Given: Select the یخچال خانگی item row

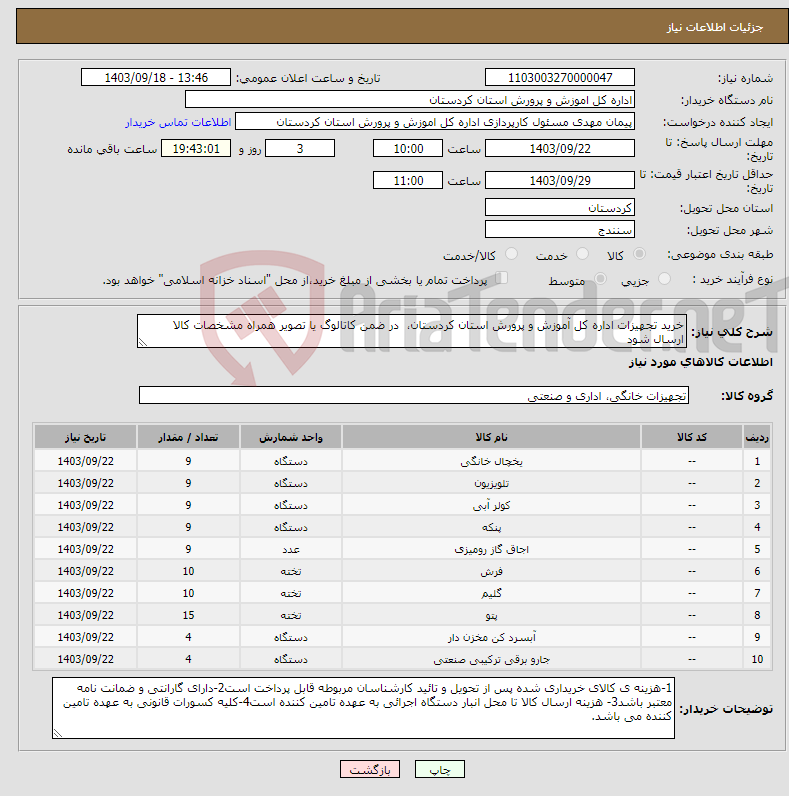Looking at the screenshot, I should click(402, 461).
